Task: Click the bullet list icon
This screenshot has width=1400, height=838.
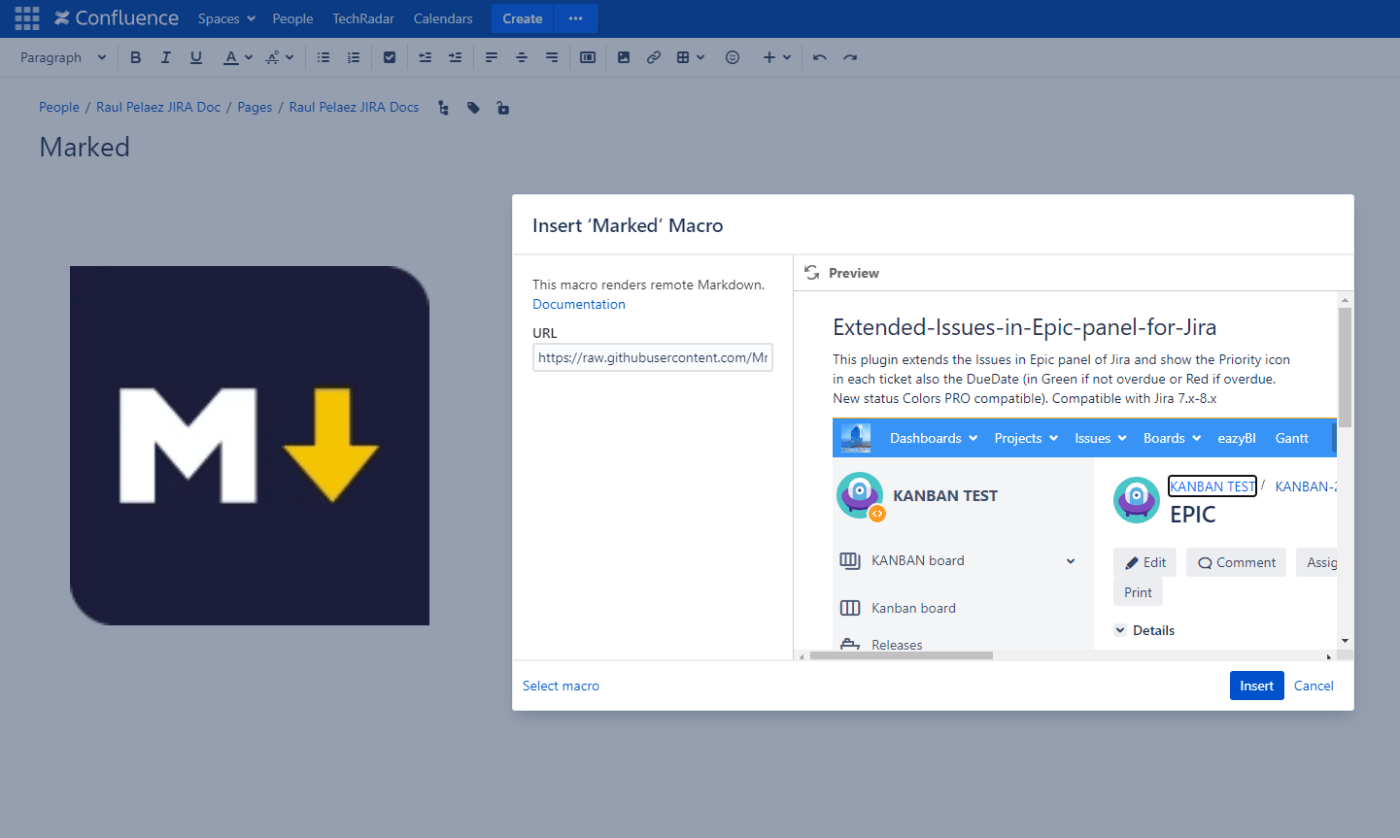Action: (x=323, y=58)
